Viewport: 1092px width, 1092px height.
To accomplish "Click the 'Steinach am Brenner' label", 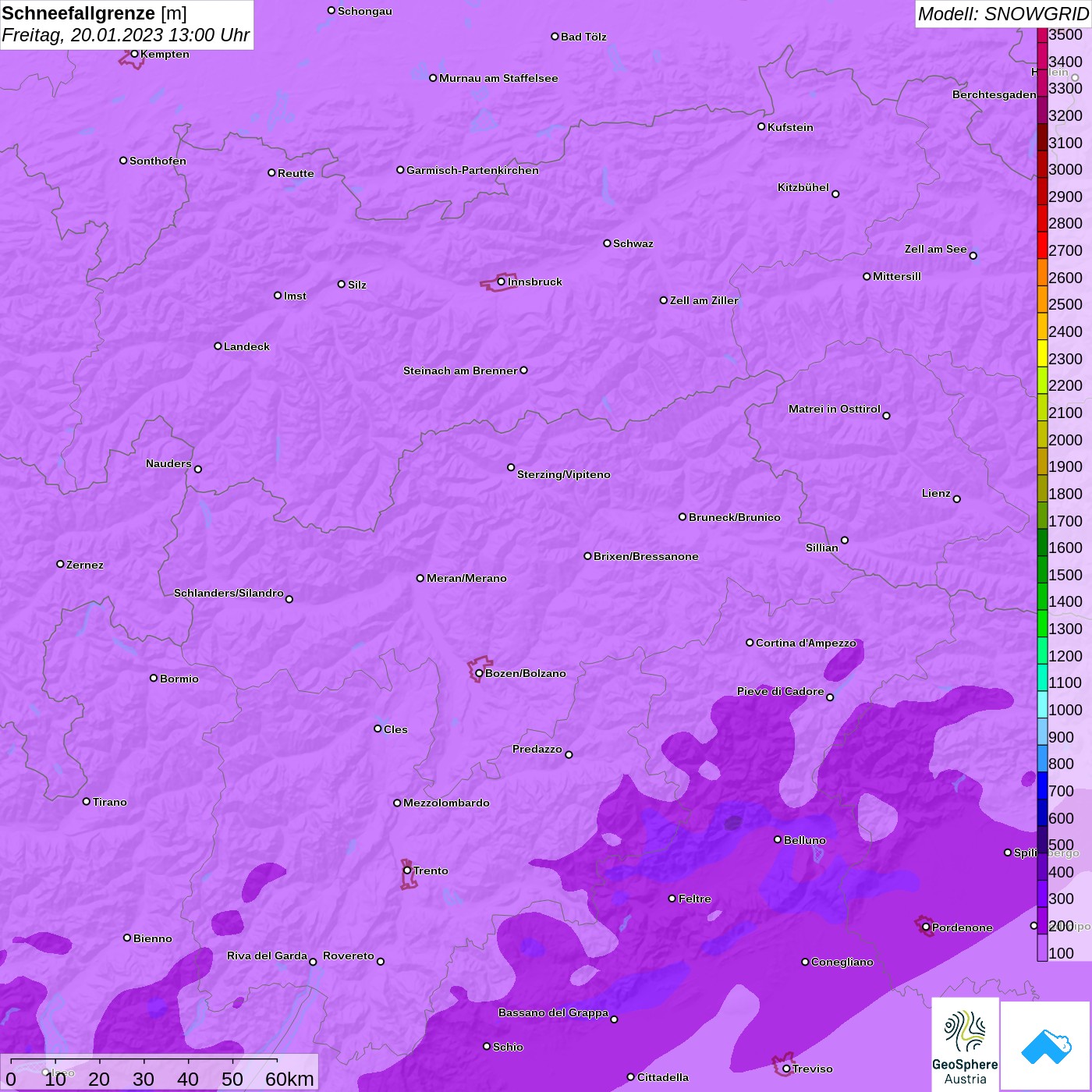I will [x=460, y=370].
